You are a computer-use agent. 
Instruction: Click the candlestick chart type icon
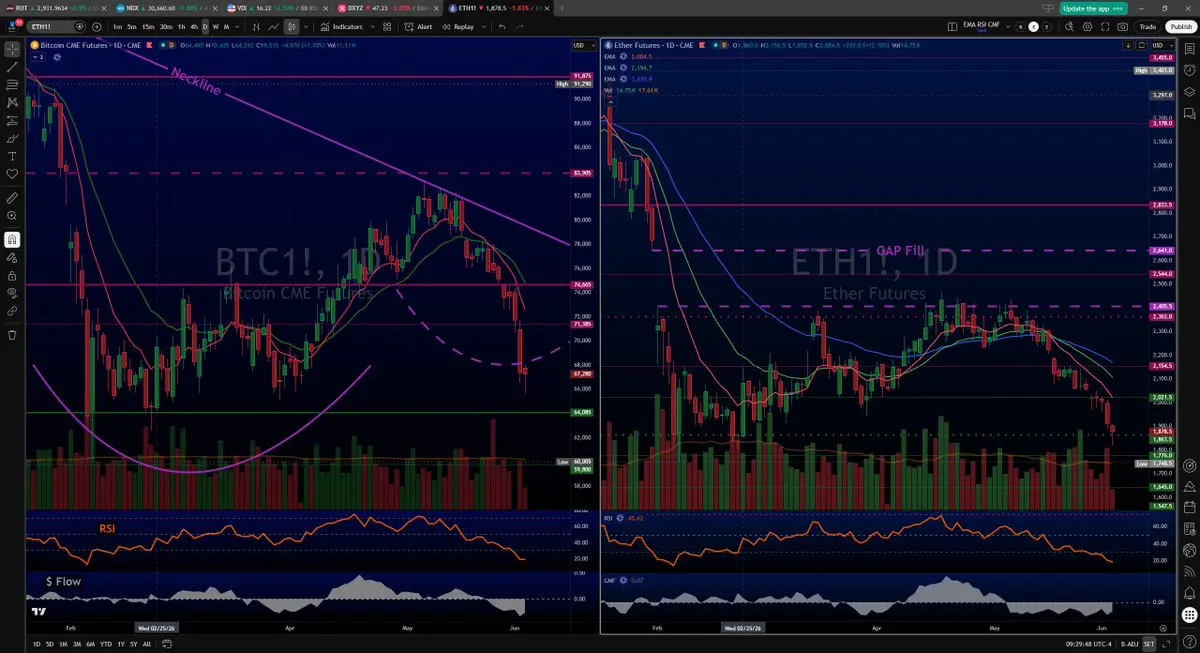click(x=291, y=26)
